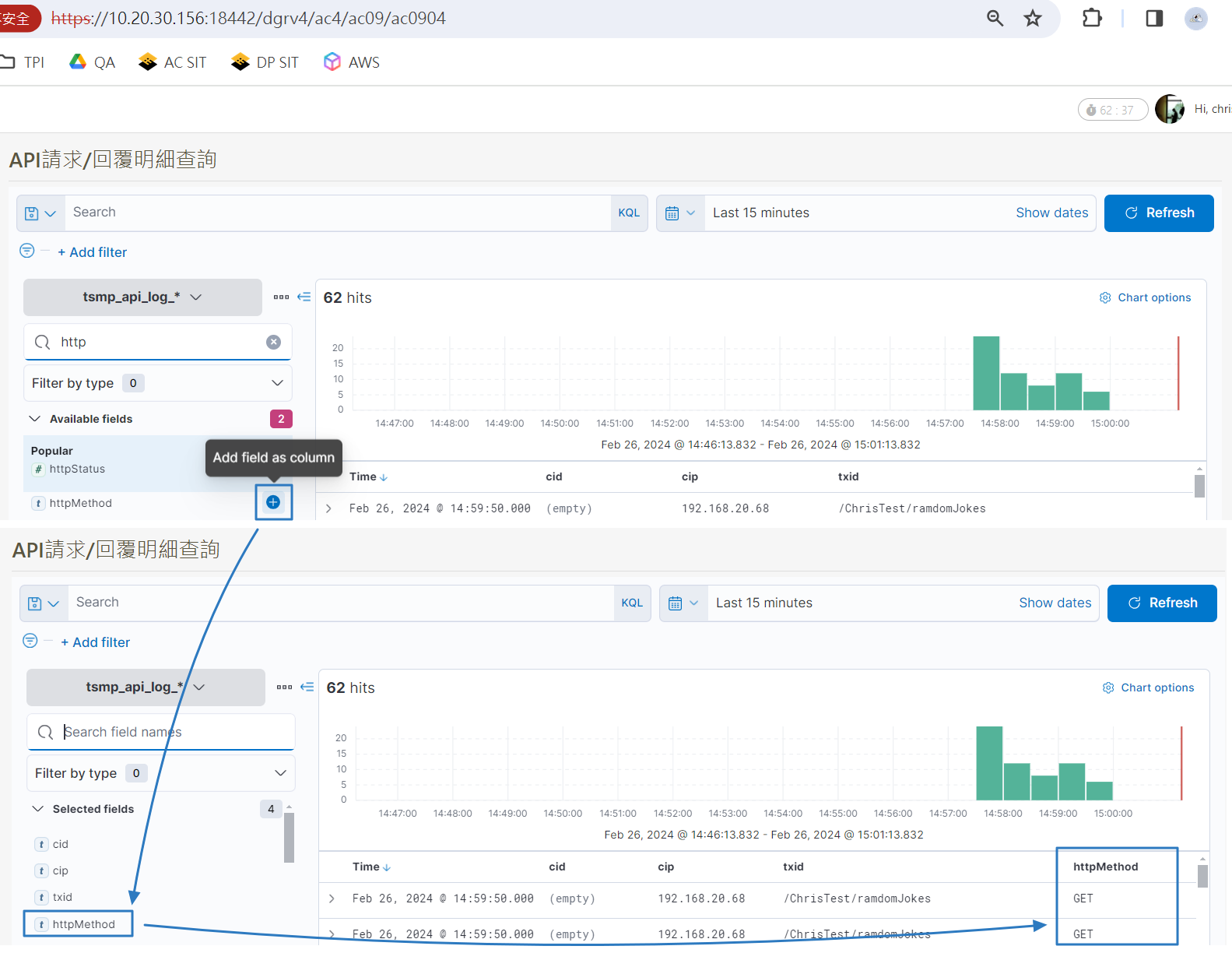Expand Filter by type in top panel
The width and height of the screenshot is (1232, 953).
(158, 383)
